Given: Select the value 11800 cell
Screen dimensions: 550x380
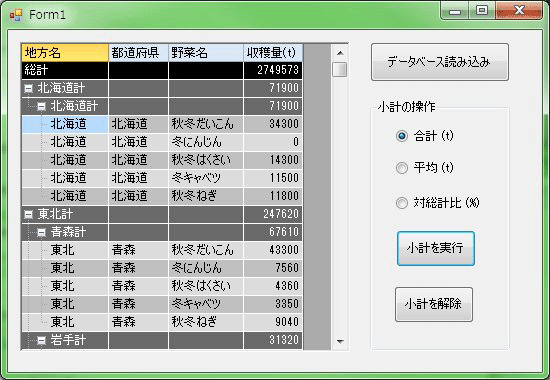Looking at the screenshot, I should (273, 196).
